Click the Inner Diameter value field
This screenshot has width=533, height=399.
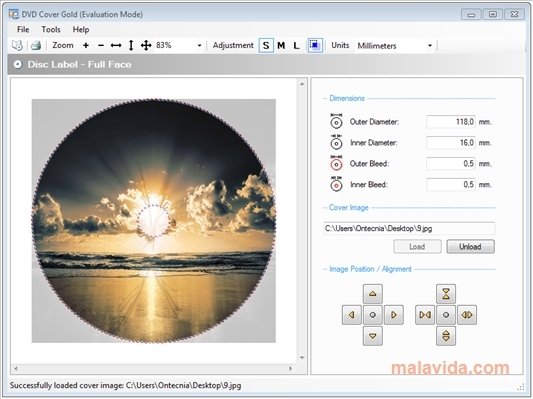tap(451, 143)
